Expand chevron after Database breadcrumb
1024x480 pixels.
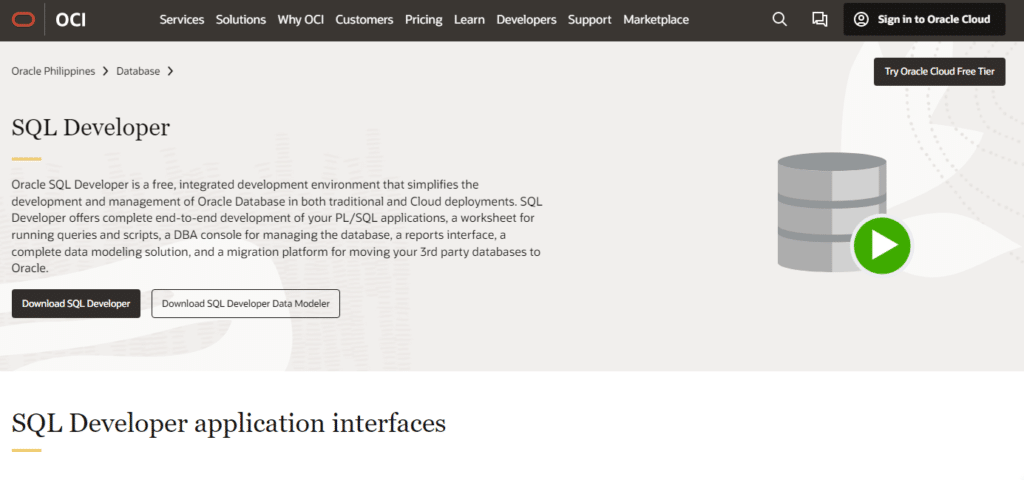point(170,71)
